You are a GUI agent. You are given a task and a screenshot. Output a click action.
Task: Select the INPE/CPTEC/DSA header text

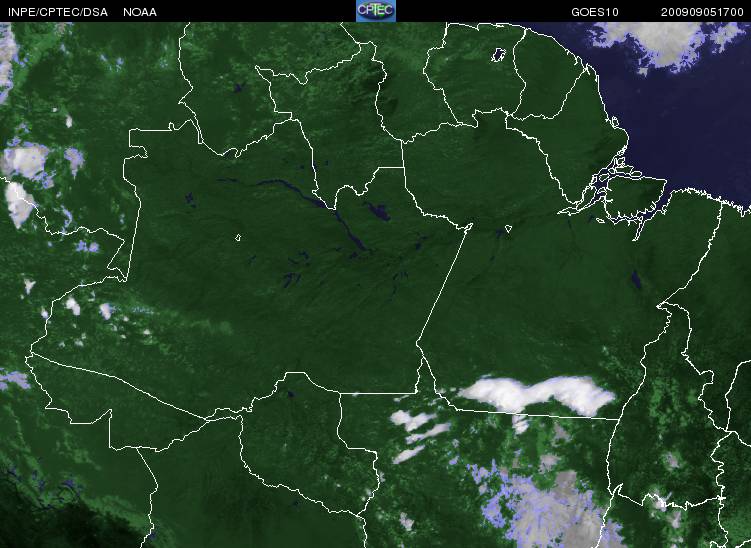pos(58,12)
